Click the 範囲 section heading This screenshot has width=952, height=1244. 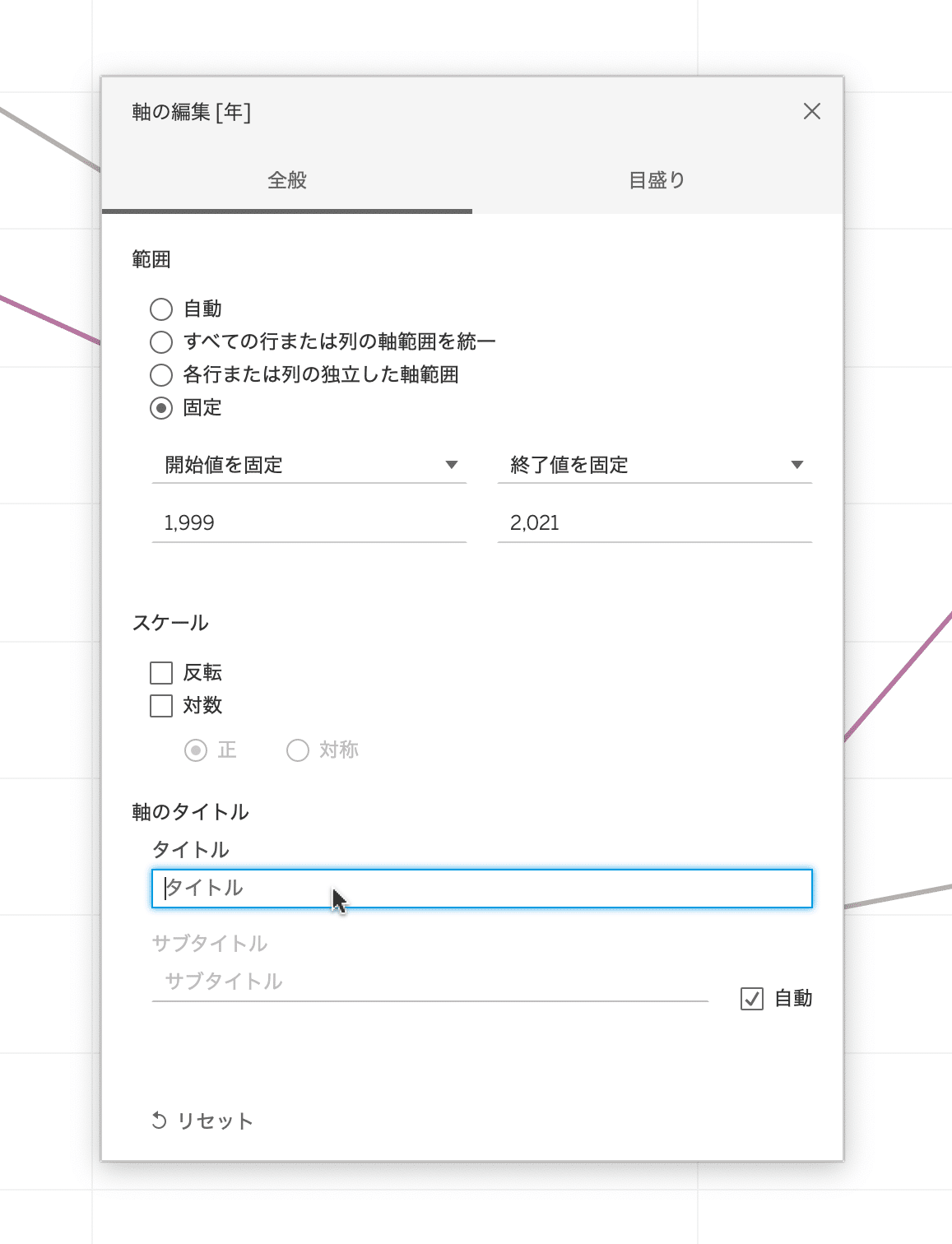[x=151, y=260]
